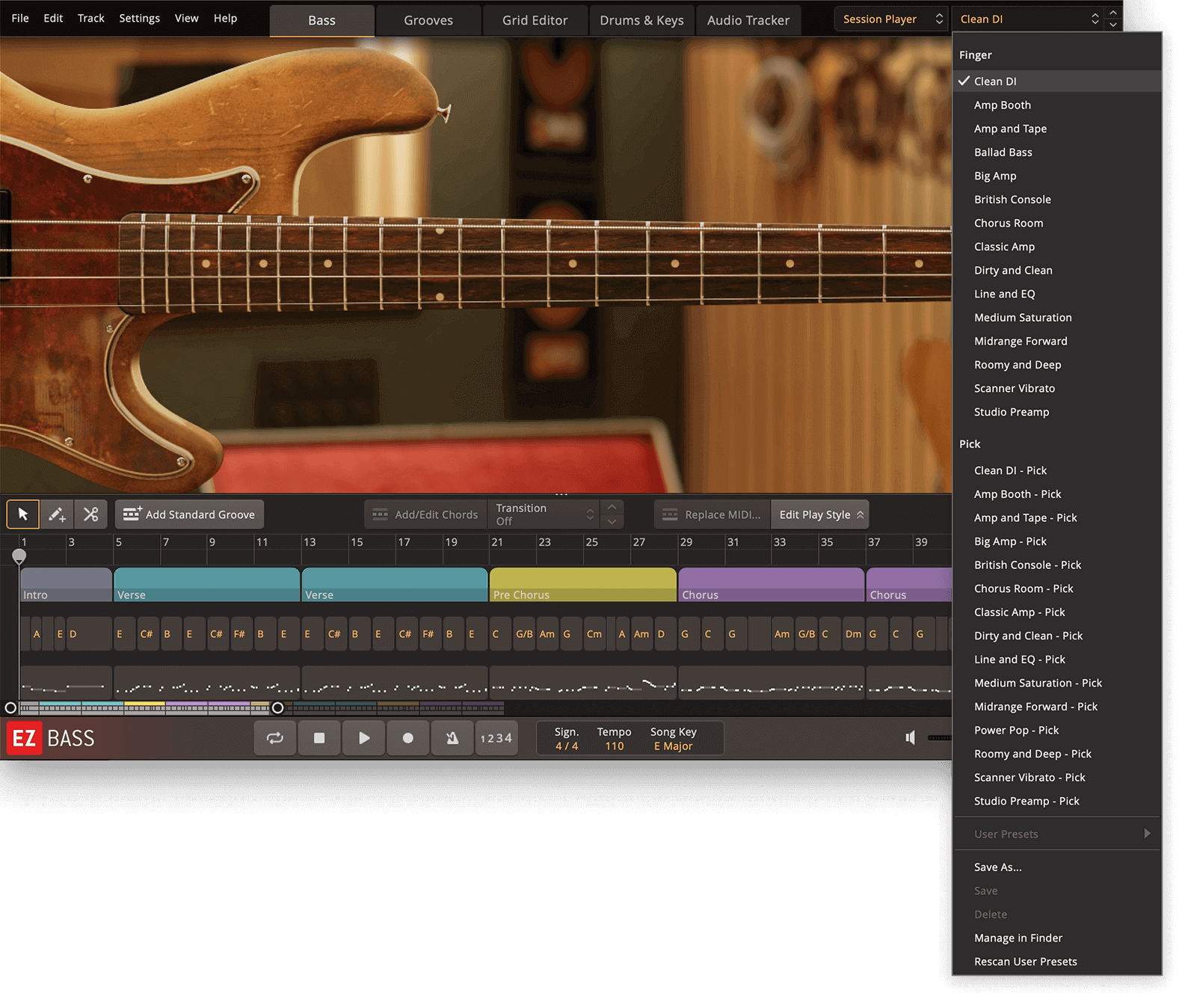This screenshot has width=1185, height=1008.
Task: Open Replace MIDI dialog
Action: [x=712, y=514]
